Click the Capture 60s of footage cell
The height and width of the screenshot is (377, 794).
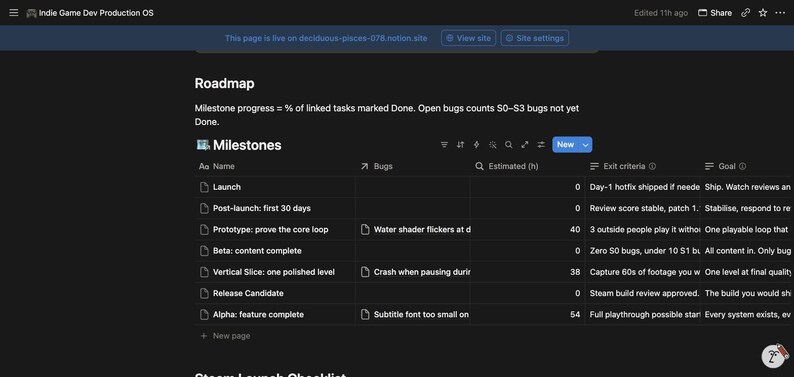[x=642, y=272]
